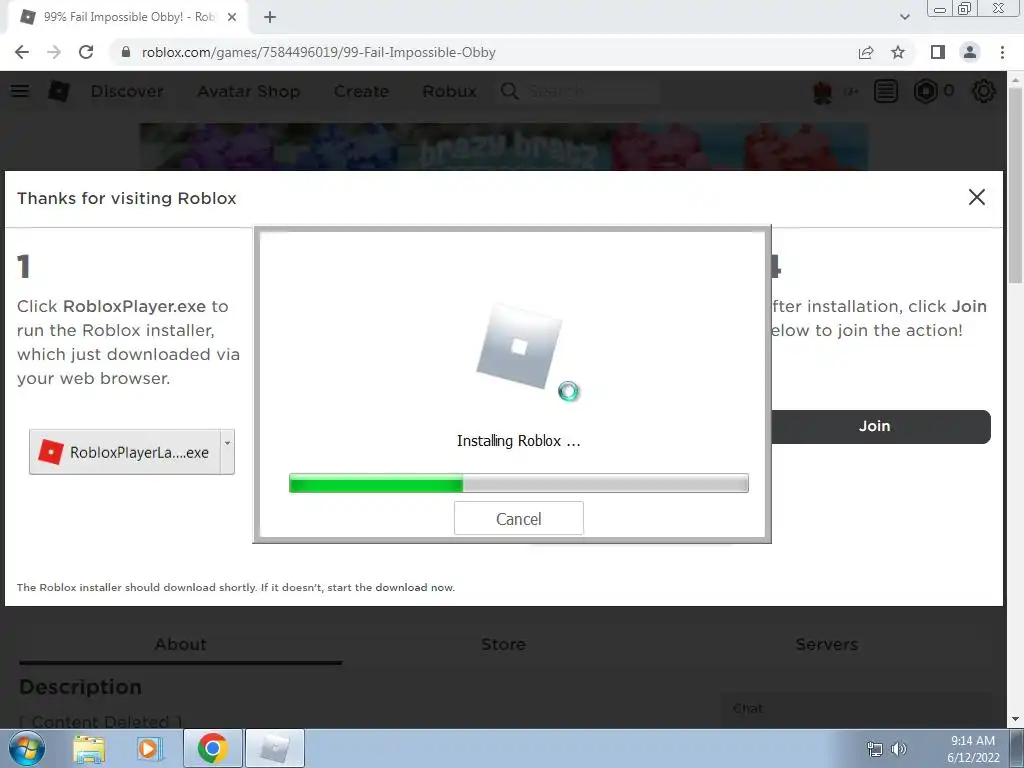Bookmark page with the star icon
Image resolution: width=1024 pixels, height=768 pixels.
tap(898, 52)
